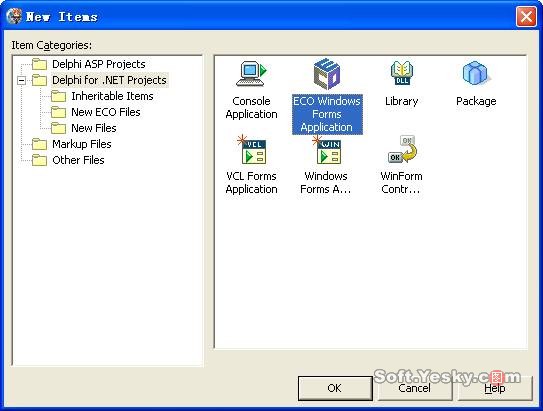Select the Windows Forms Application icon

pos(327,149)
